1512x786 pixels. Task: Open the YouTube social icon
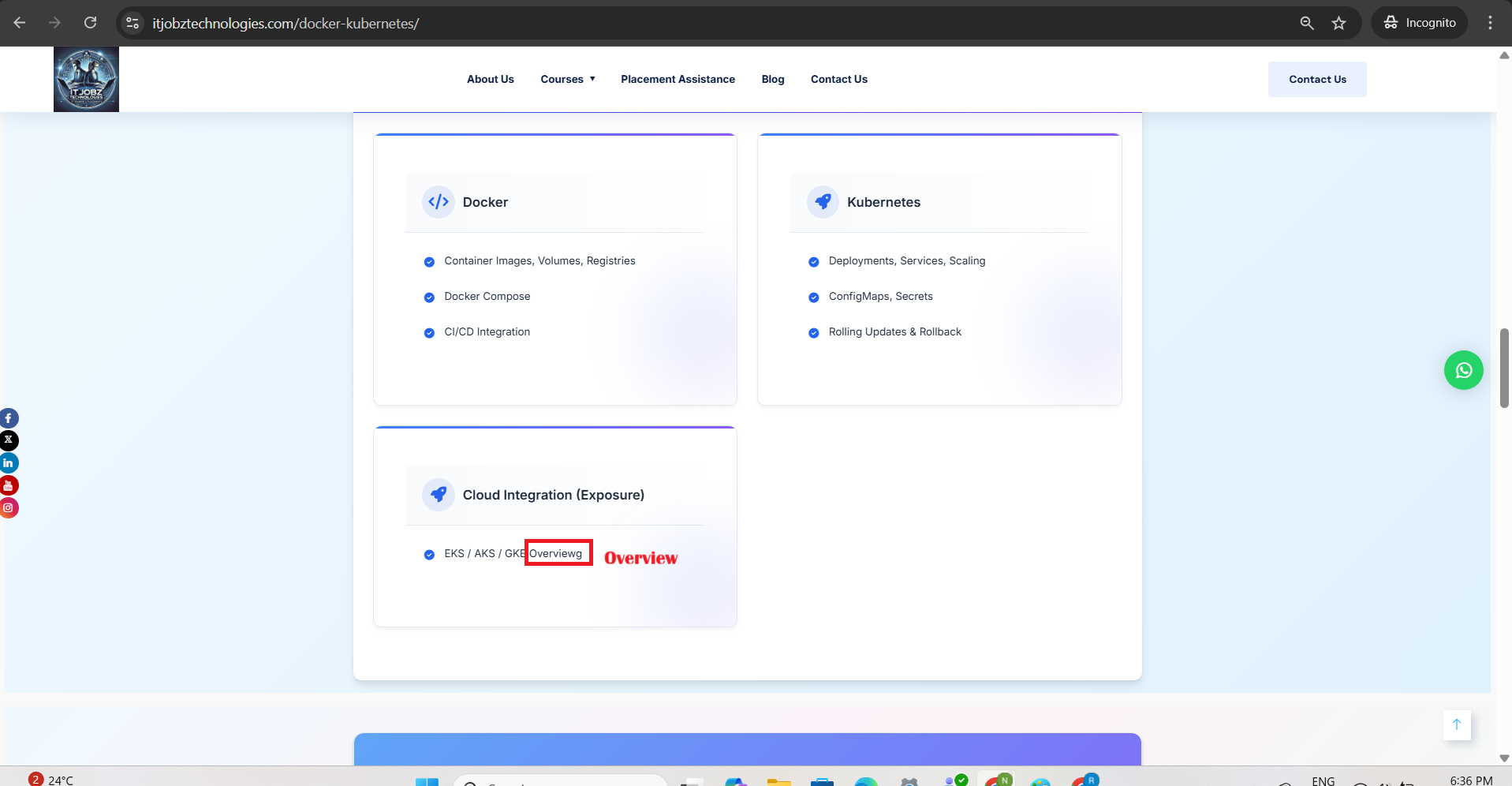click(9, 485)
